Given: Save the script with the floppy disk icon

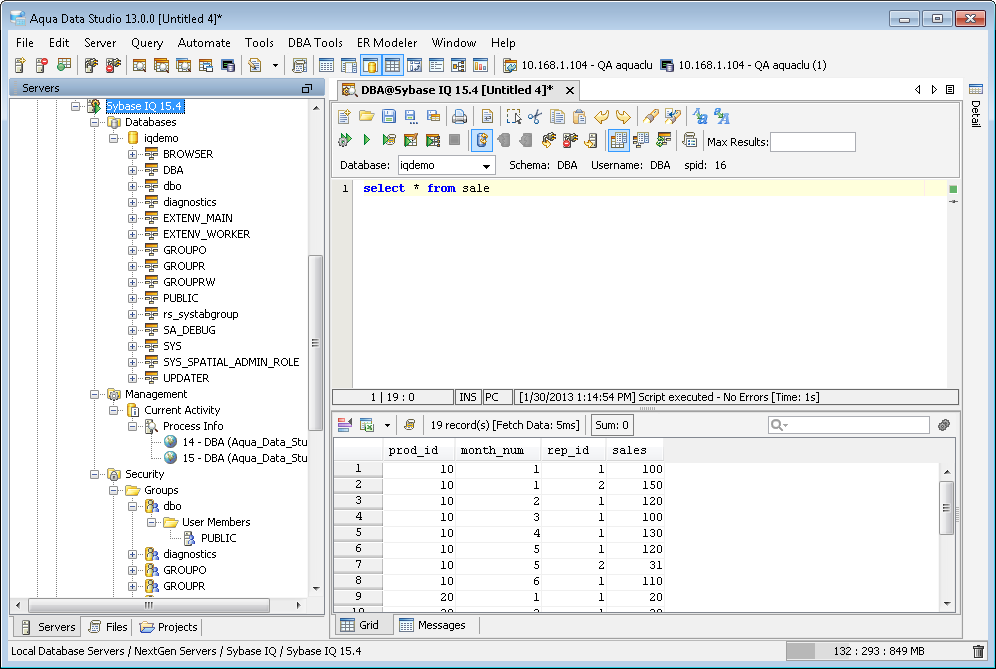Looking at the screenshot, I should coord(389,116).
